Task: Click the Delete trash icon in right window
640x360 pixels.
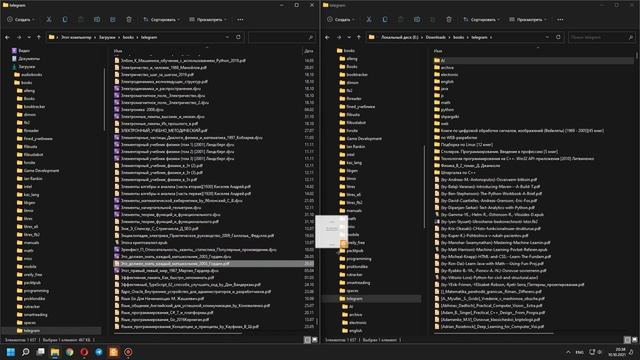Action: pyautogui.click(x=449, y=20)
